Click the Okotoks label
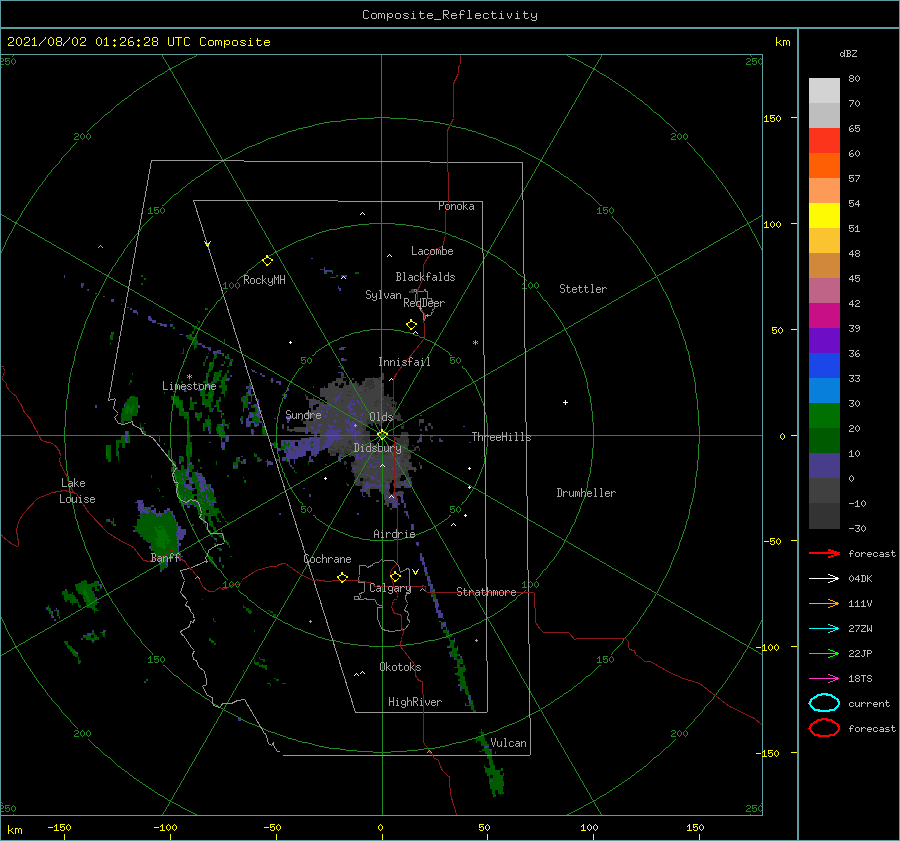The image size is (900, 841). click(x=400, y=667)
